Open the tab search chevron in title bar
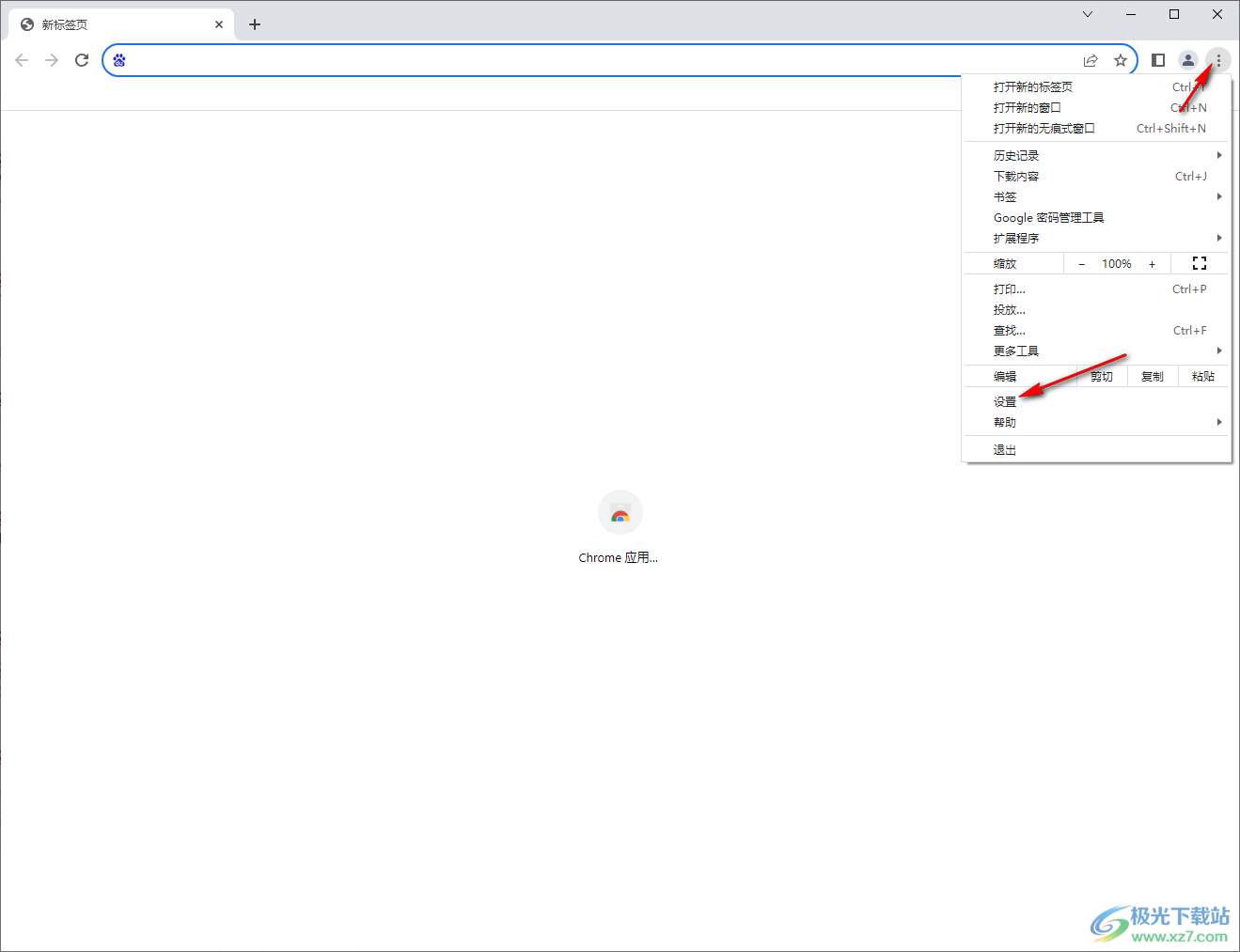This screenshot has width=1240, height=952. (x=1088, y=14)
